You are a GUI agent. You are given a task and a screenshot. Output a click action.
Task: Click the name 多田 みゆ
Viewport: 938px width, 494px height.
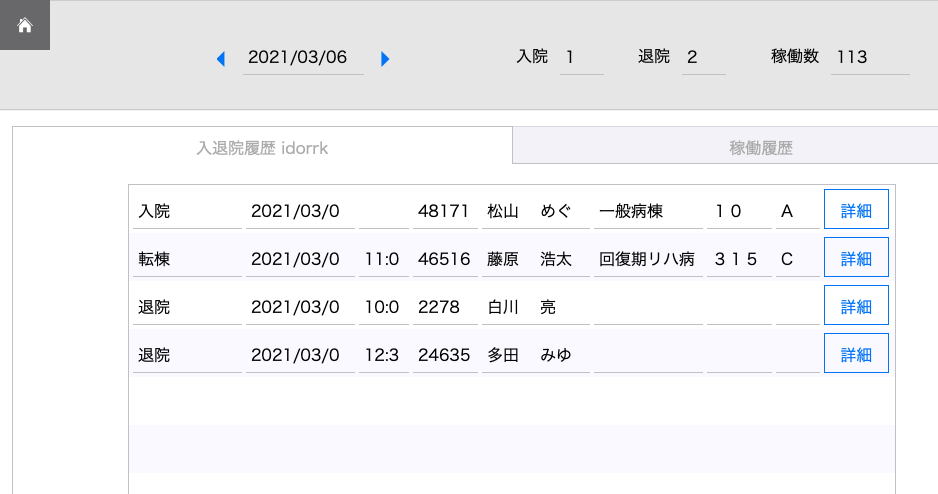(x=535, y=355)
